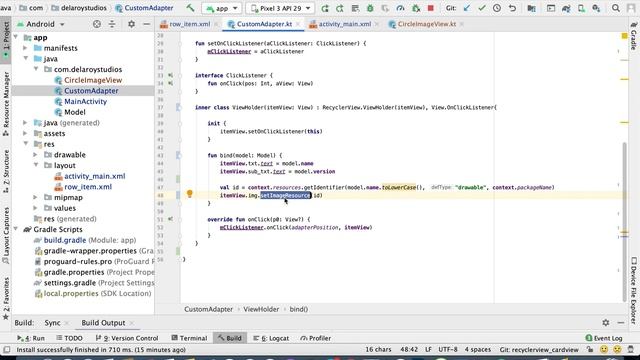Click Build panel settings gear
Viewport: 640px width, 360px height.
tap(606, 323)
